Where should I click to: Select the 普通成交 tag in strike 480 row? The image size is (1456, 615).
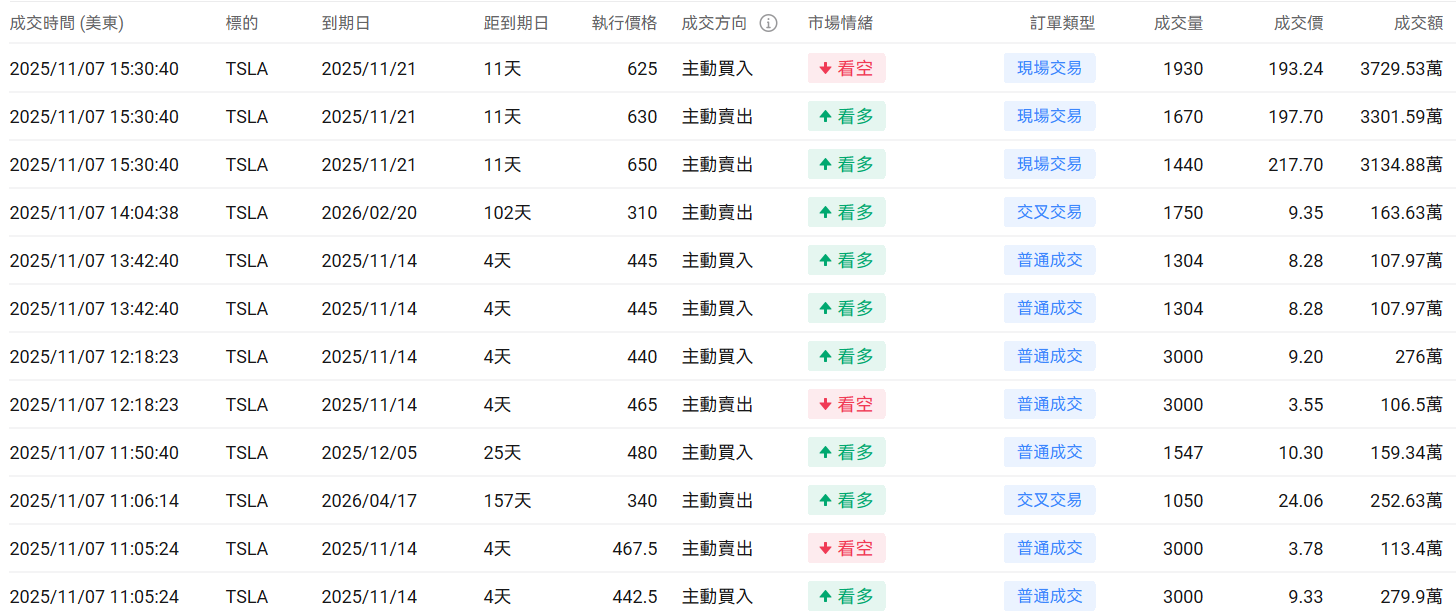point(1049,452)
